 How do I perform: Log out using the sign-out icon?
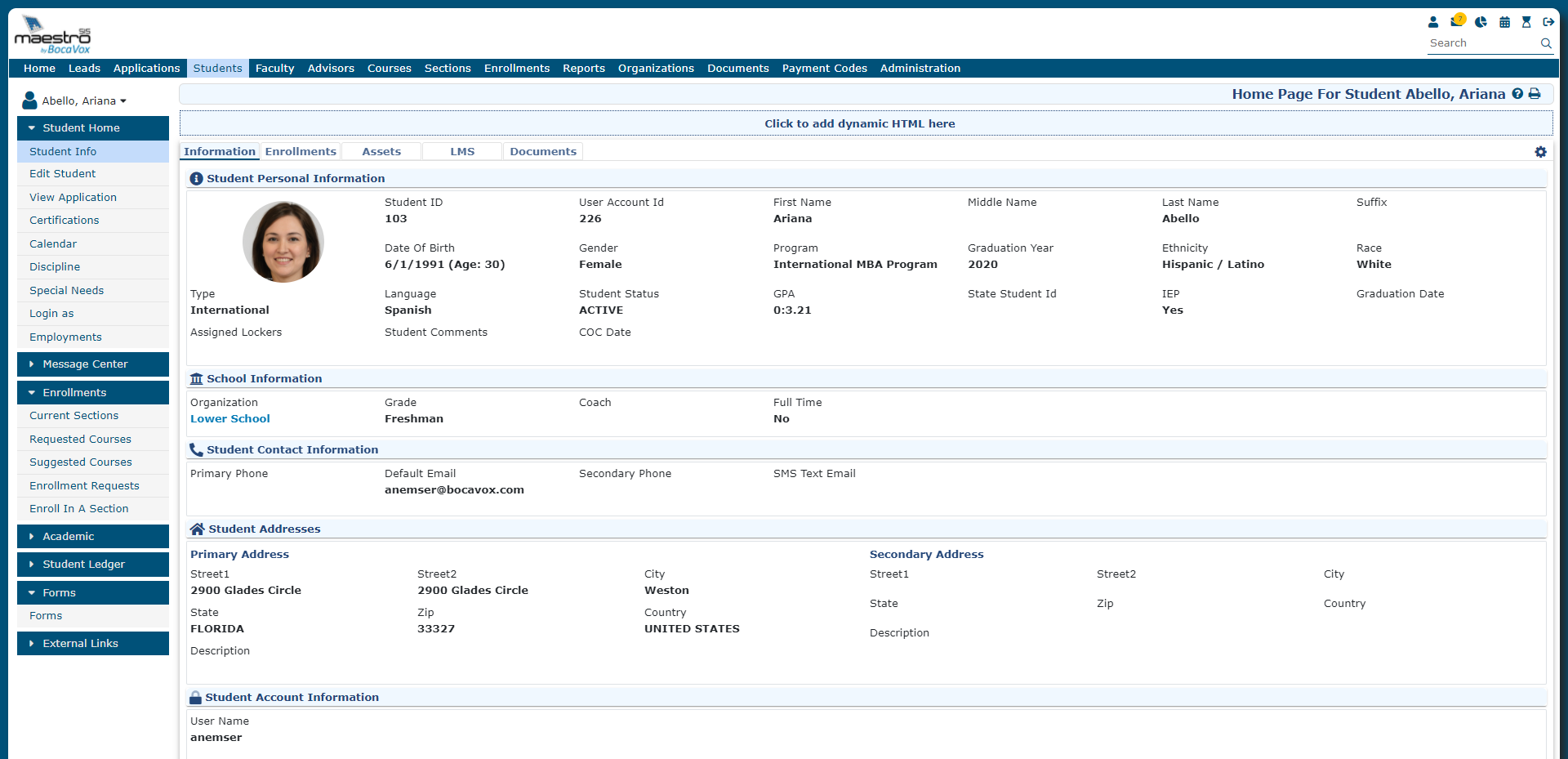[1548, 22]
